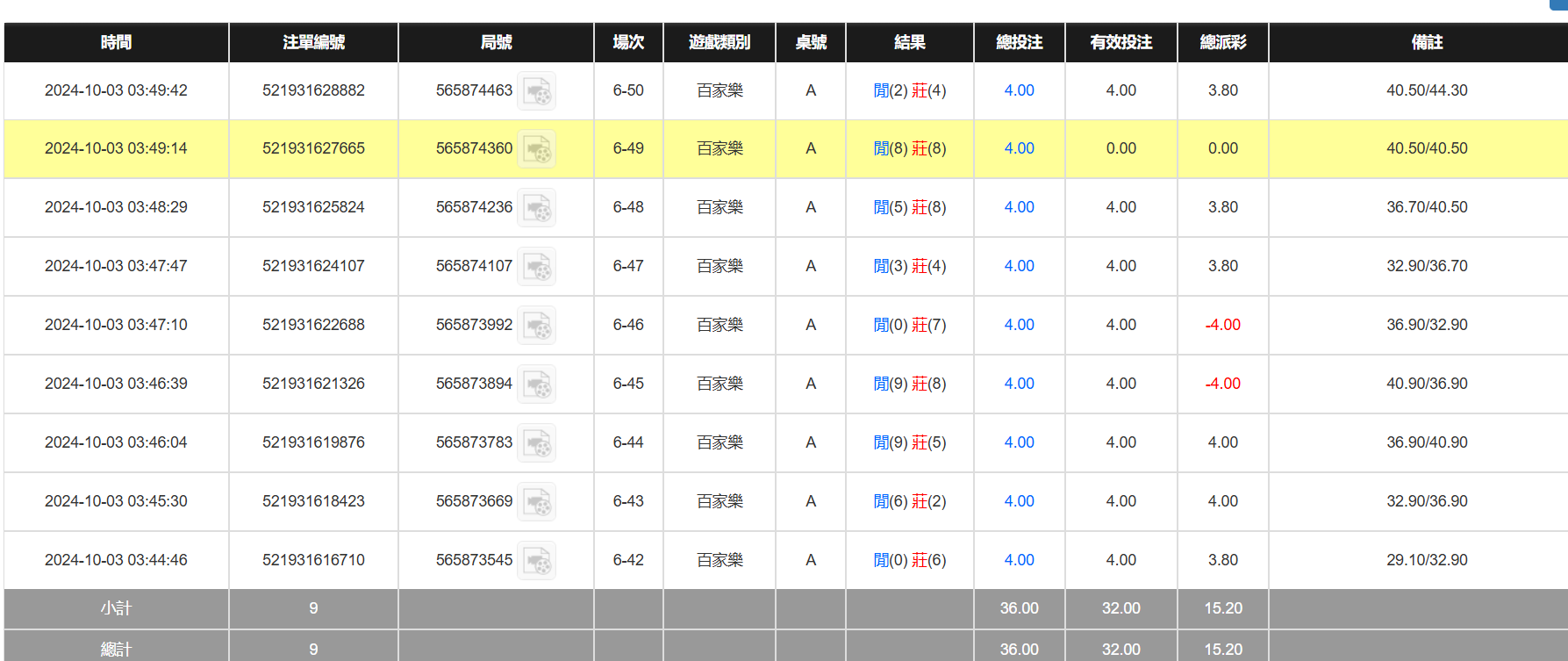This screenshot has width=1568, height=661.
Task: Click total bet 4.00 link for 6-50
Action: (1019, 90)
